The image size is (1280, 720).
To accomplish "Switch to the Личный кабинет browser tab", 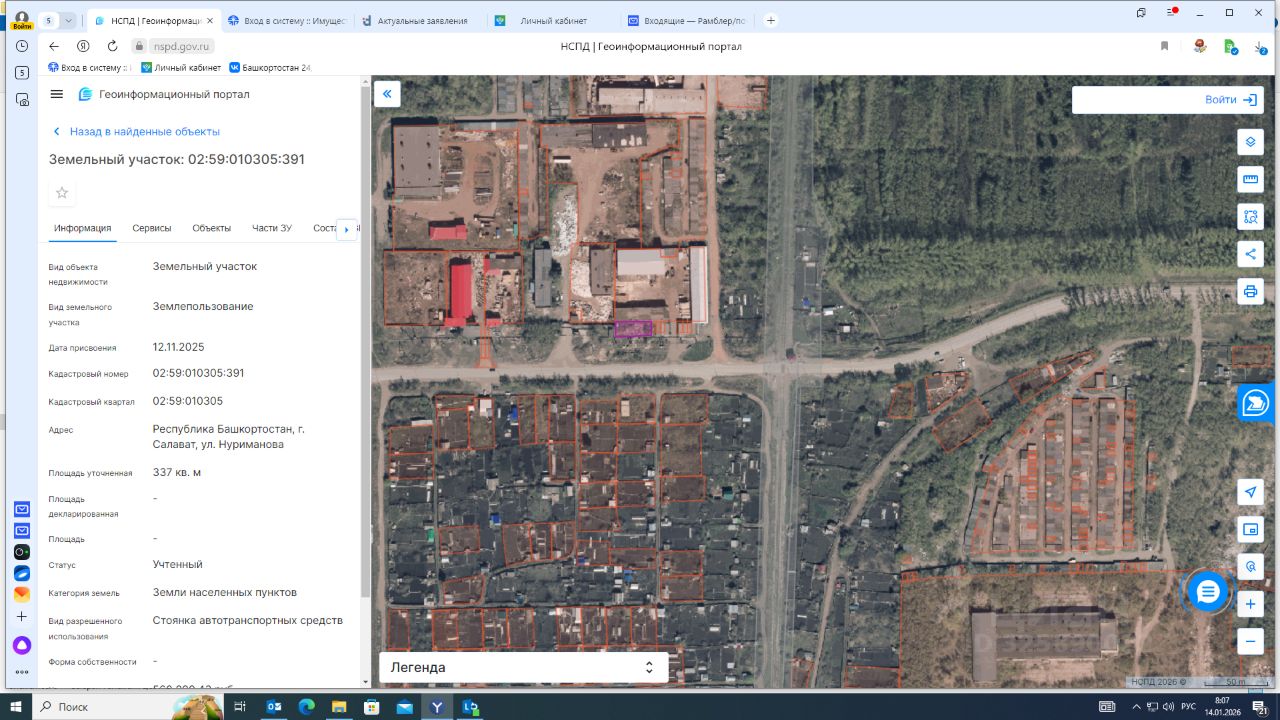I will pyautogui.click(x=553, y=20).
